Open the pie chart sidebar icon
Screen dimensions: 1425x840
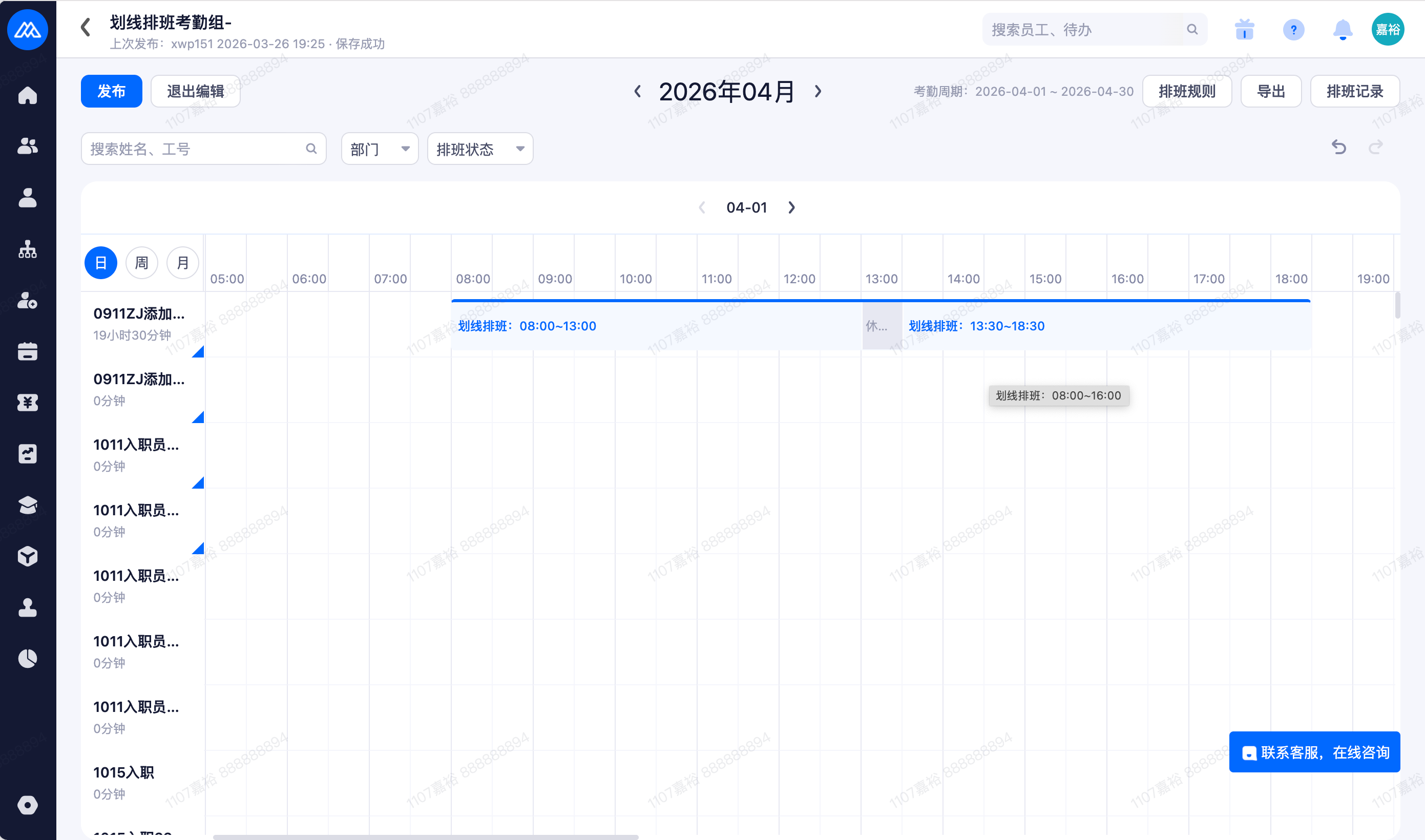coord(27,658)
